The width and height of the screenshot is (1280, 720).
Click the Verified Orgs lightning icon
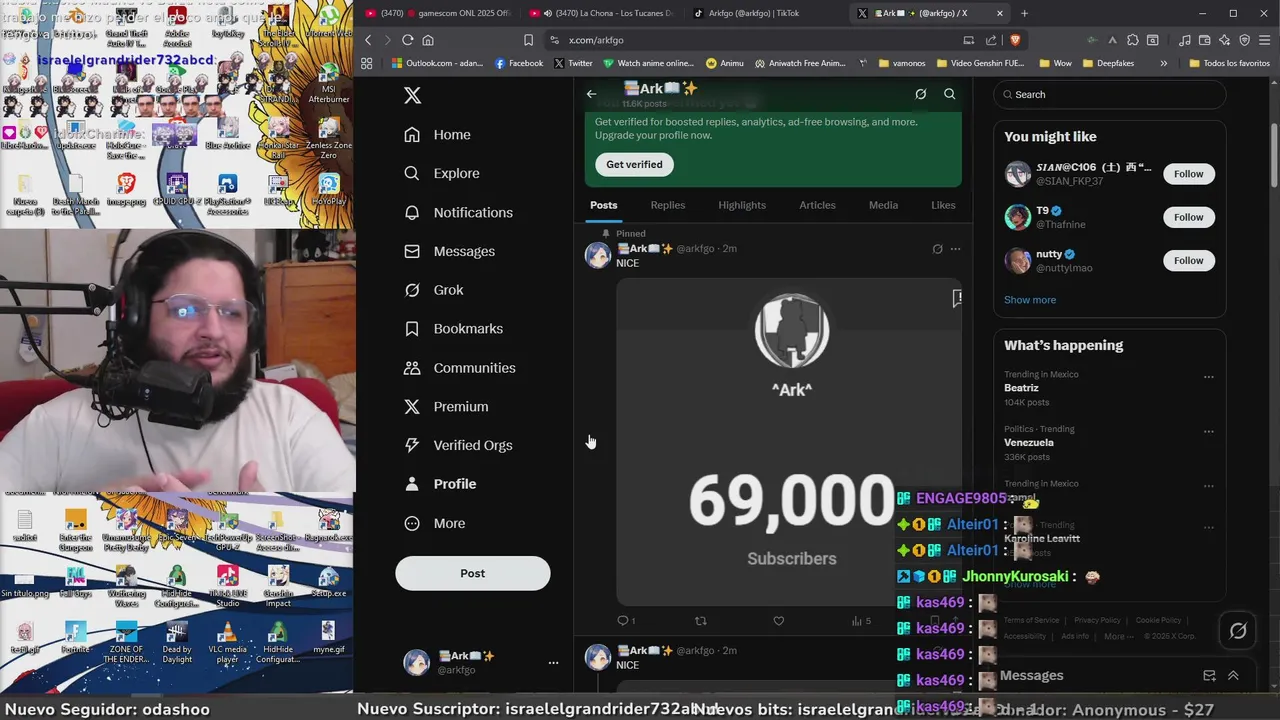[412, 446]
